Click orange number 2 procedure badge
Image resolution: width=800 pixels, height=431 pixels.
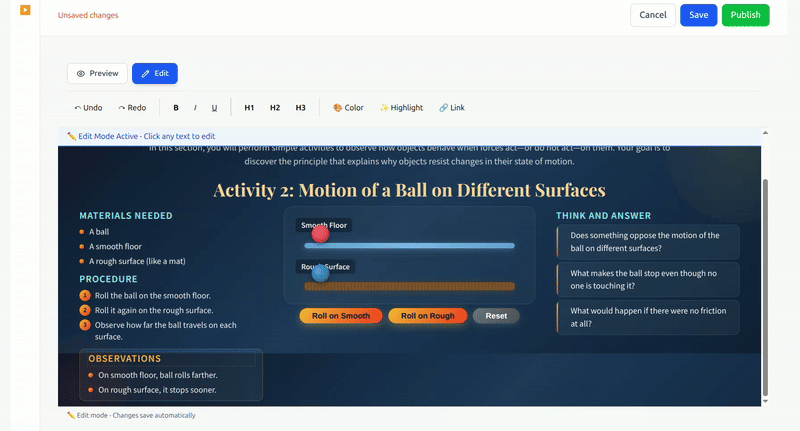tap(85, 310)
